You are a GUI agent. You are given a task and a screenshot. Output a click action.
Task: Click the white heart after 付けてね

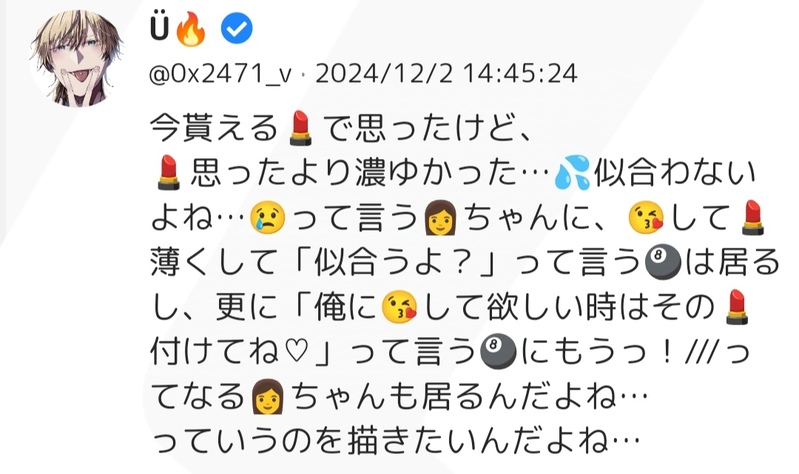coord(296,352)
